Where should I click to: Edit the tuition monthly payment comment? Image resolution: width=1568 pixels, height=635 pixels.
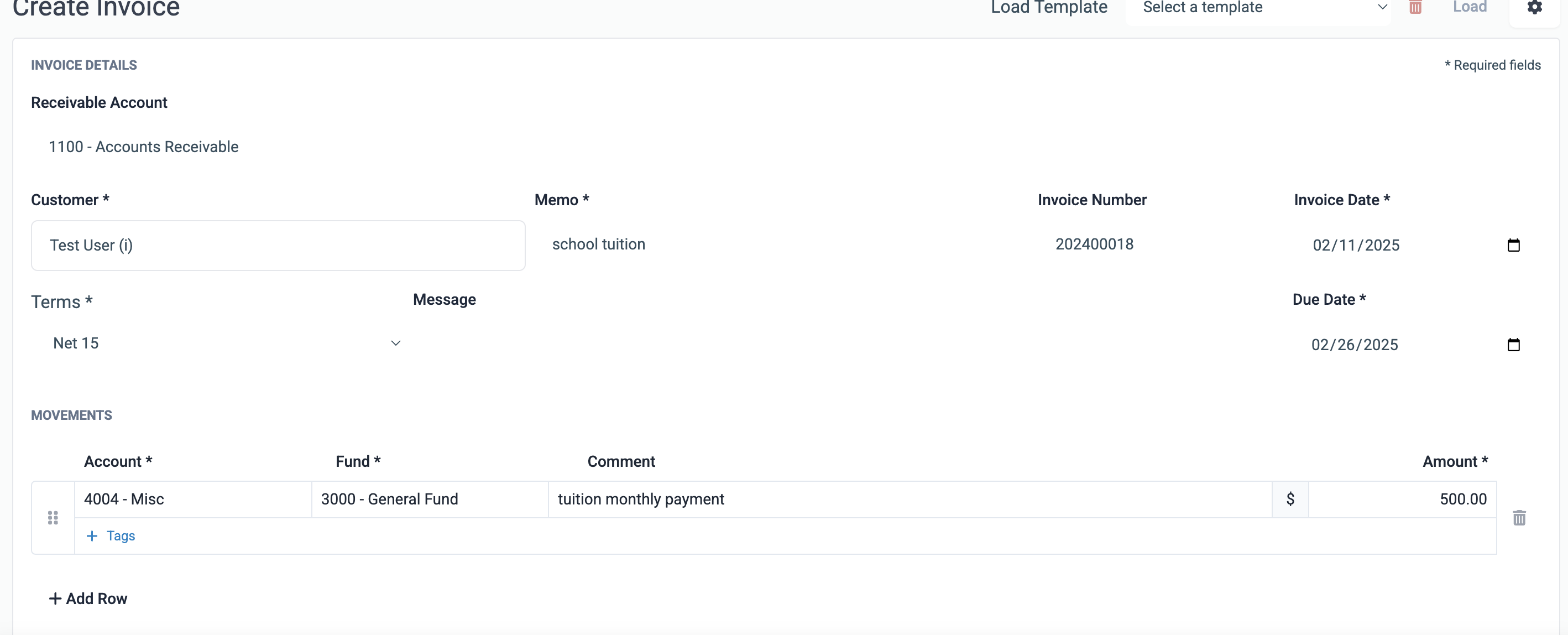(x=910, y=499)
